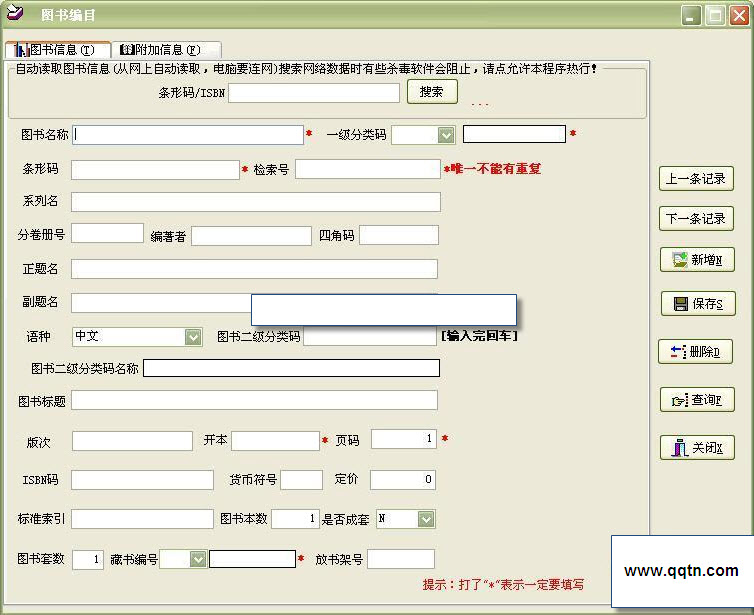Viewport: 754px width, 615px height.
Task: Click the 条形码/ISBN input field
Action: pyautogui.click(x=314, y=93)
